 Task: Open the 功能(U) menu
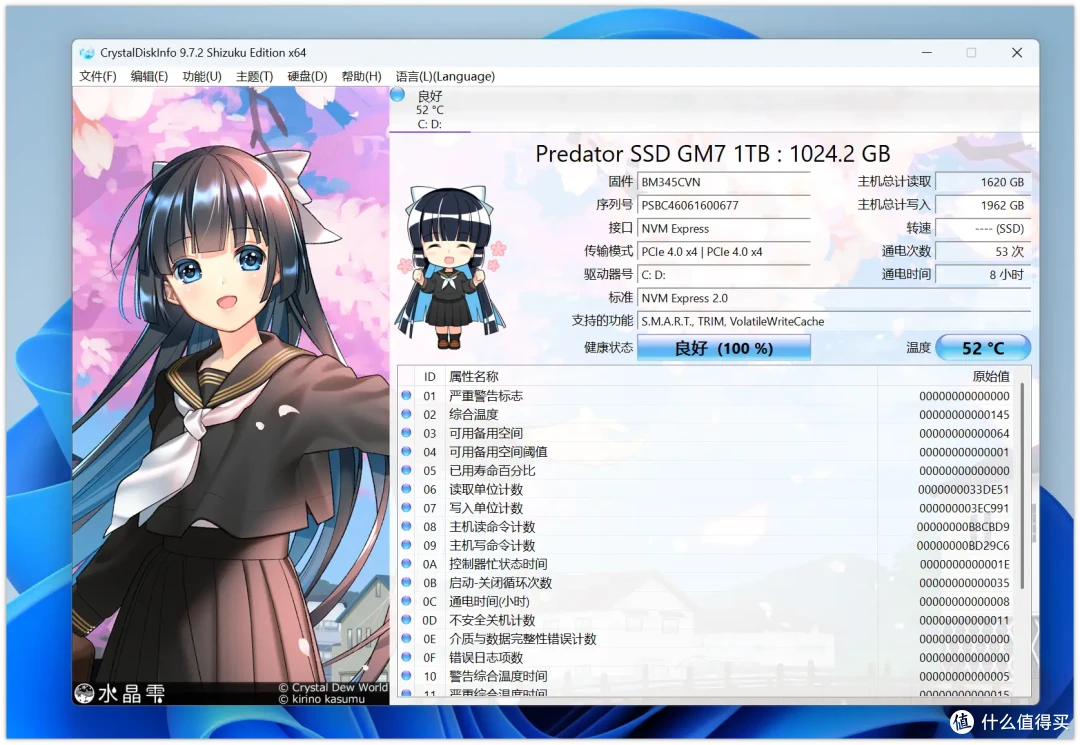pyautogui.click(x=202, y=76)
